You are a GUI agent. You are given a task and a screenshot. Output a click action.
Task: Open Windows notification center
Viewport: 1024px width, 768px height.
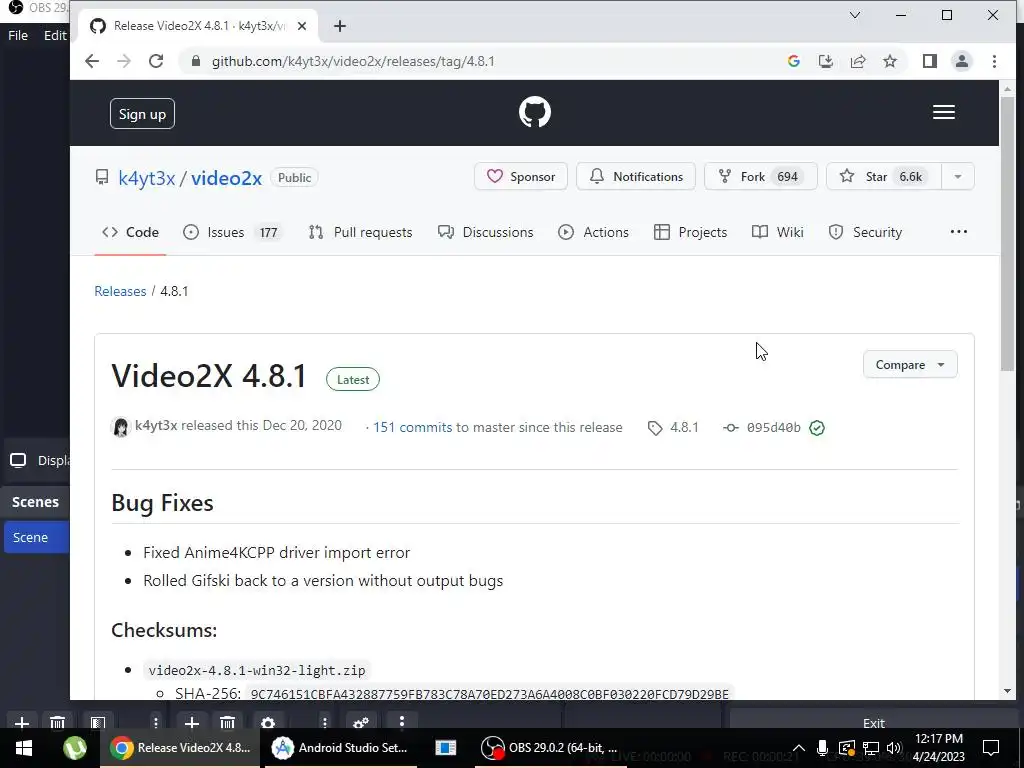coord(991,748)
